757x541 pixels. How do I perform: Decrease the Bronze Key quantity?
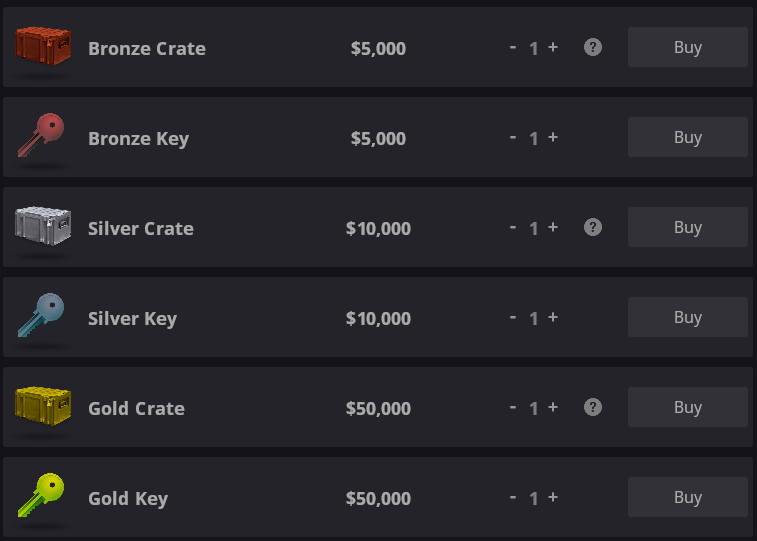513,137
